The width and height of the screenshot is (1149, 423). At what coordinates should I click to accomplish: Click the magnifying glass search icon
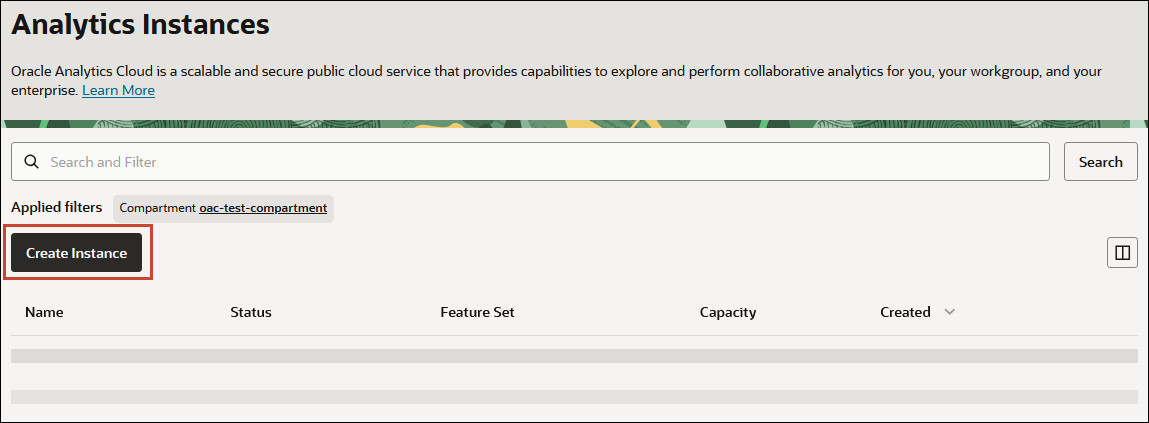pos(30,161)
